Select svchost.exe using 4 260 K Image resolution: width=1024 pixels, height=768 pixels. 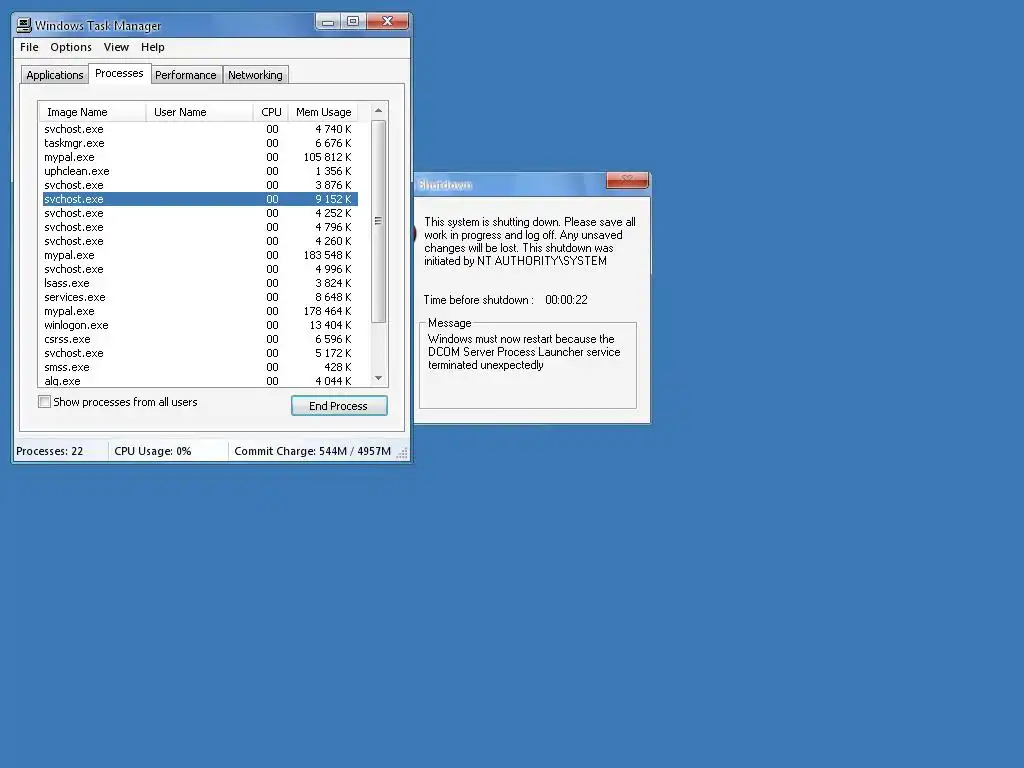point(200,241)
